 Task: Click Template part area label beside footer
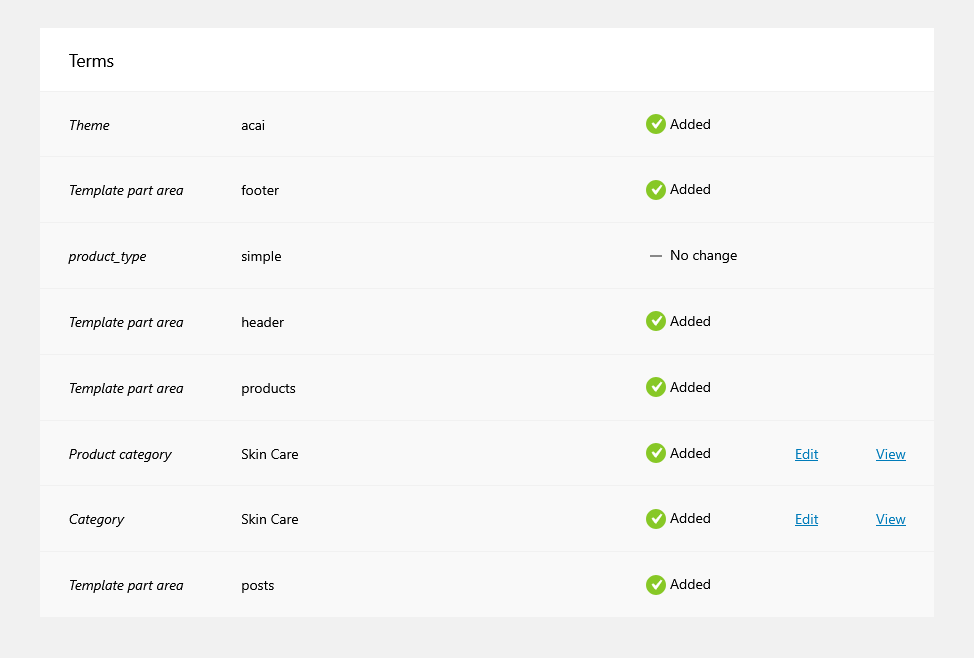click(x=126, y=190)
